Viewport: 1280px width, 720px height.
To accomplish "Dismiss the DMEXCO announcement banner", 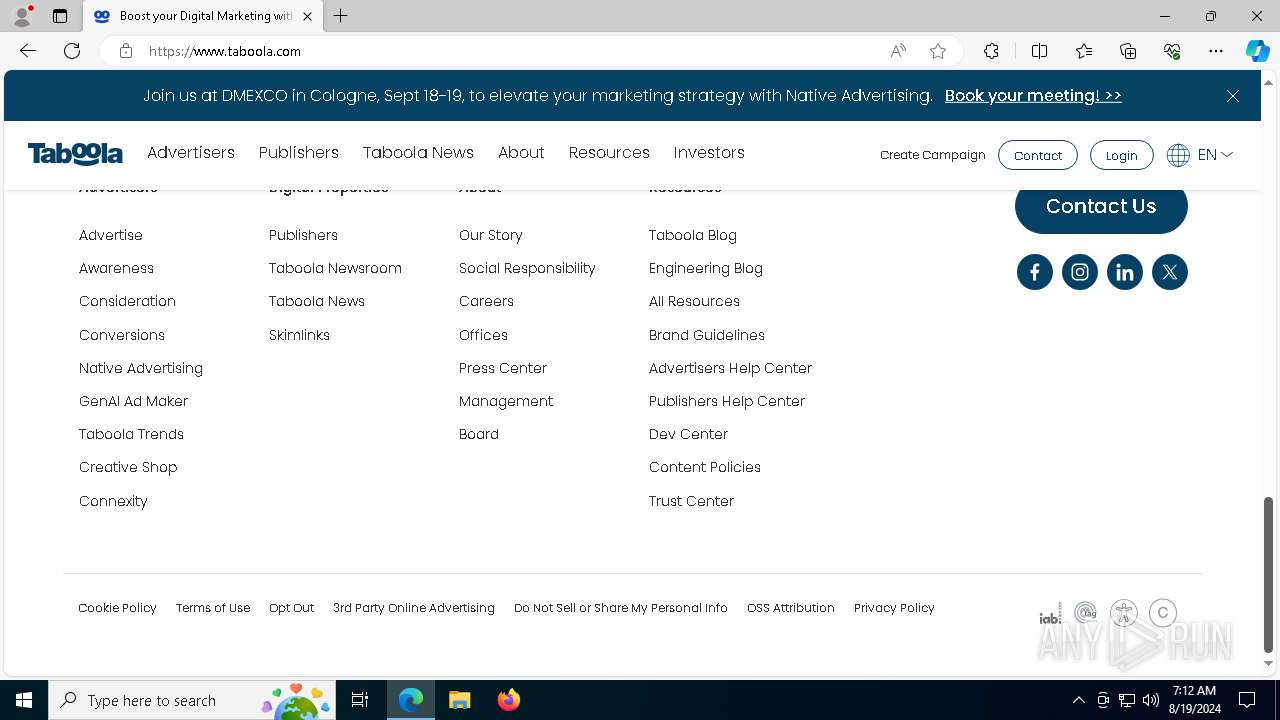I will pos(1233,96).
